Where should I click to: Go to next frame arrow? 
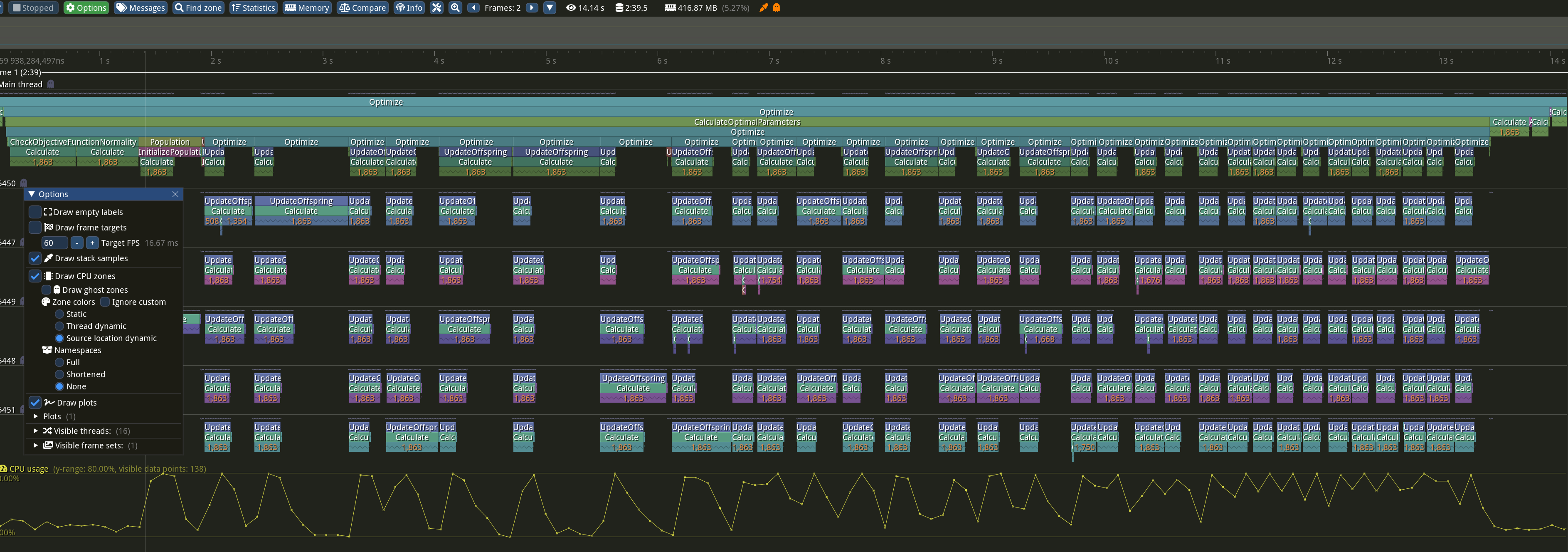(532, 8)
